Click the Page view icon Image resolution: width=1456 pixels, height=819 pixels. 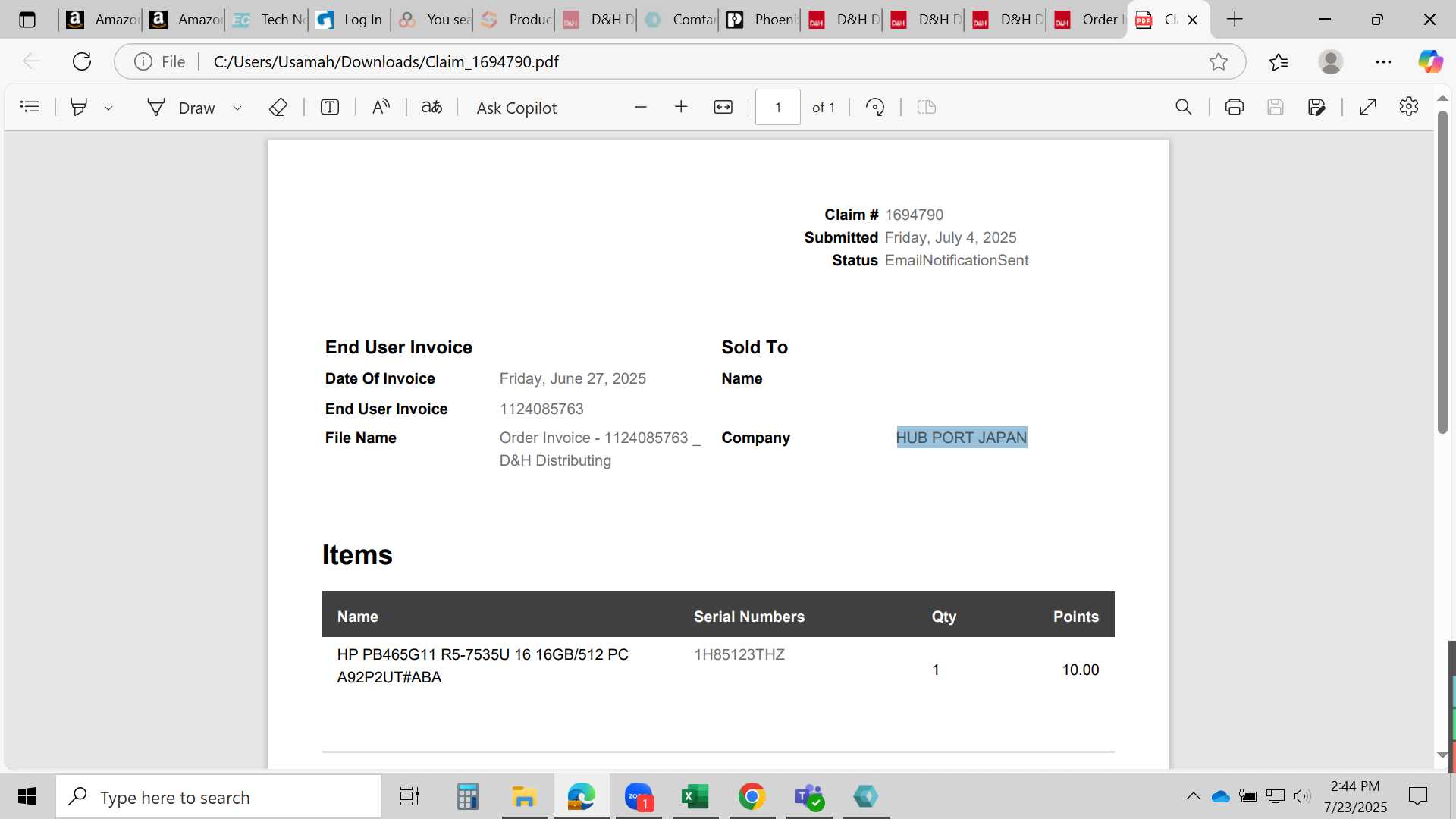point(927,107)
